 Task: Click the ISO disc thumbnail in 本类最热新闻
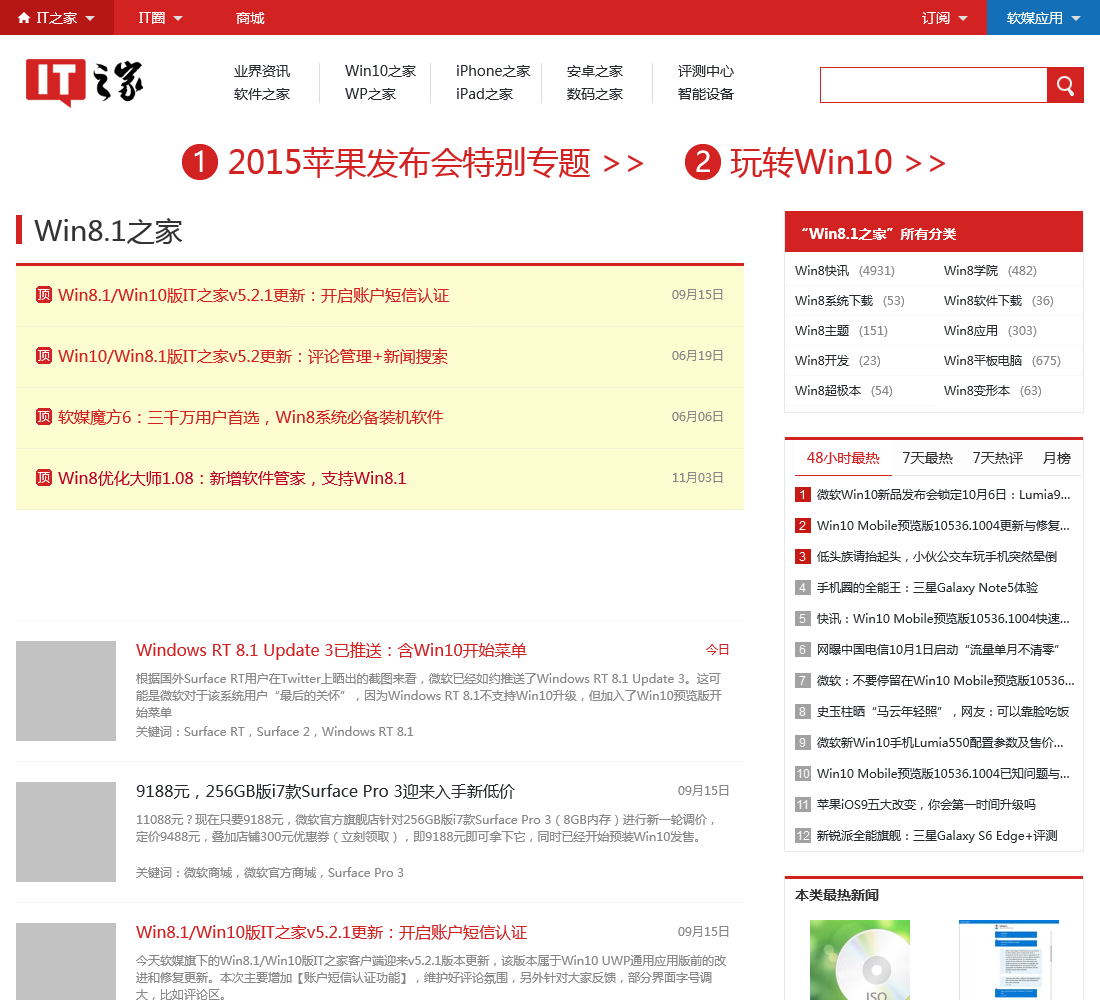coord(859,960)
